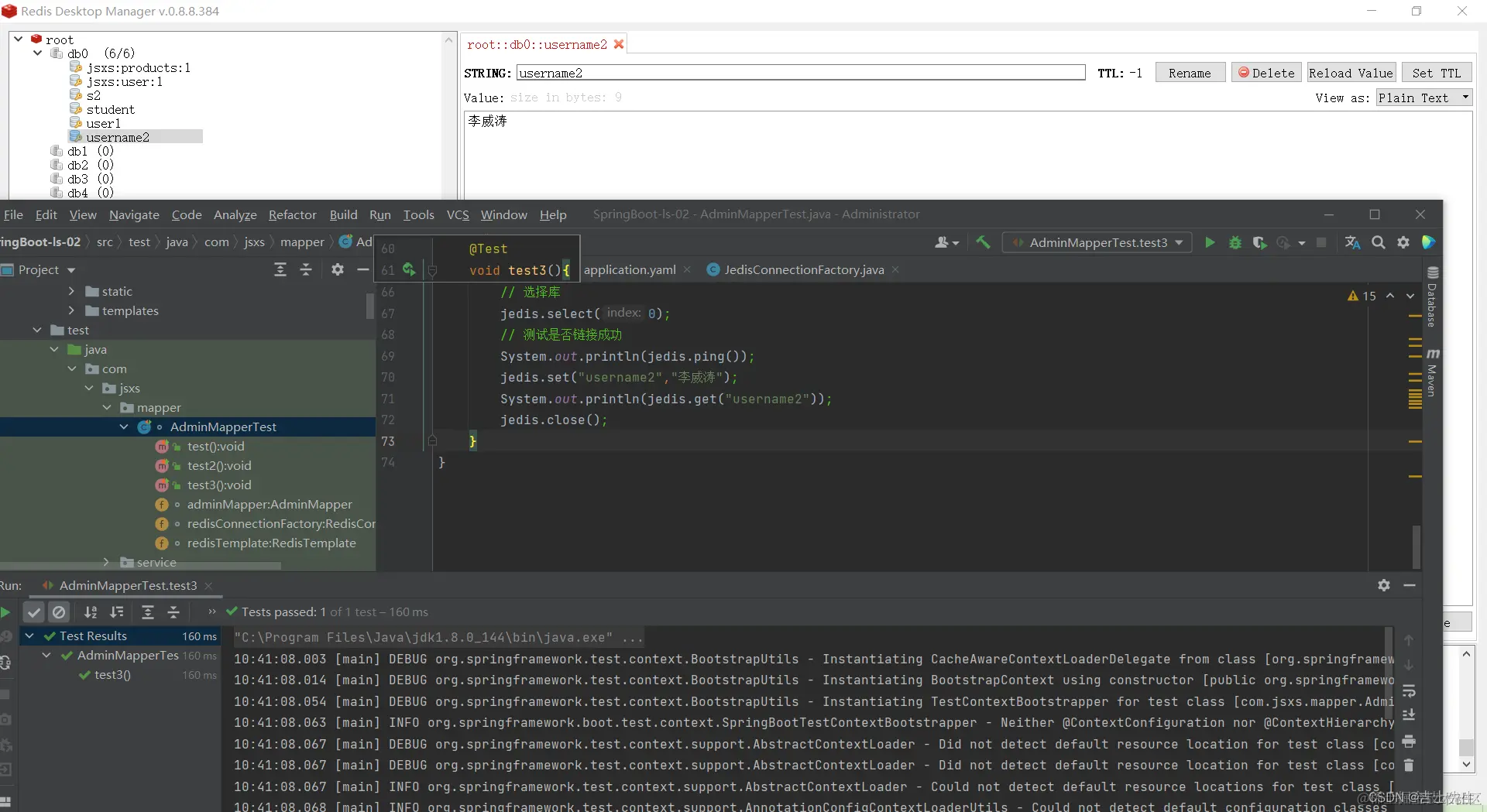
Task: Toggle Show Passed tests checkmark button
Action: [33, 612]
